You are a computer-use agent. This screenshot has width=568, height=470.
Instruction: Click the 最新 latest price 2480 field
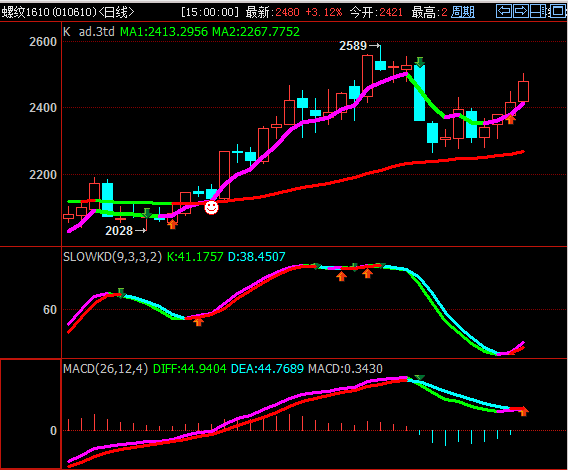(x=273, y=12)
